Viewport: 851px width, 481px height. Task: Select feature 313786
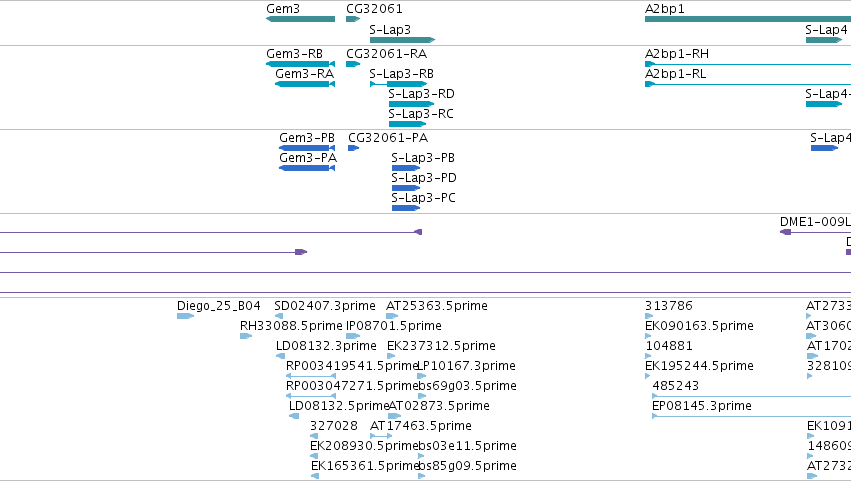669,306
